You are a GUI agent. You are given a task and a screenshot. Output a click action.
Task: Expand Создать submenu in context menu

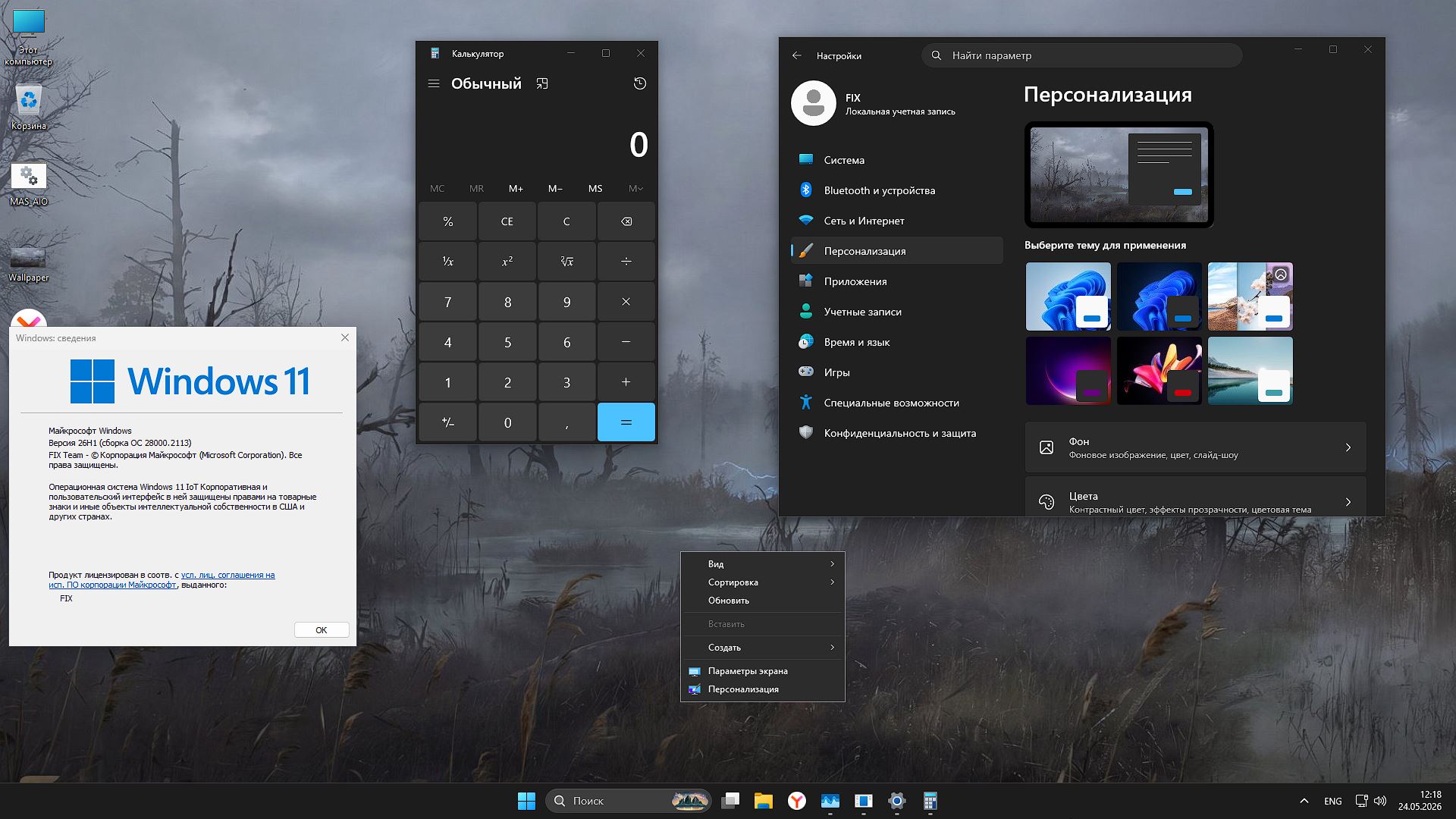(763, 648)
